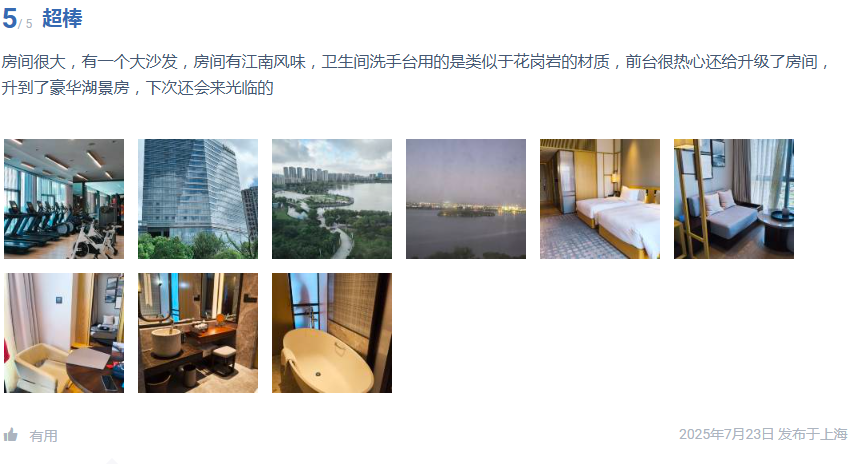This screenshot has width=860, height=464.
Task: Open the twin beds room photo
Action: pos(599,199)
